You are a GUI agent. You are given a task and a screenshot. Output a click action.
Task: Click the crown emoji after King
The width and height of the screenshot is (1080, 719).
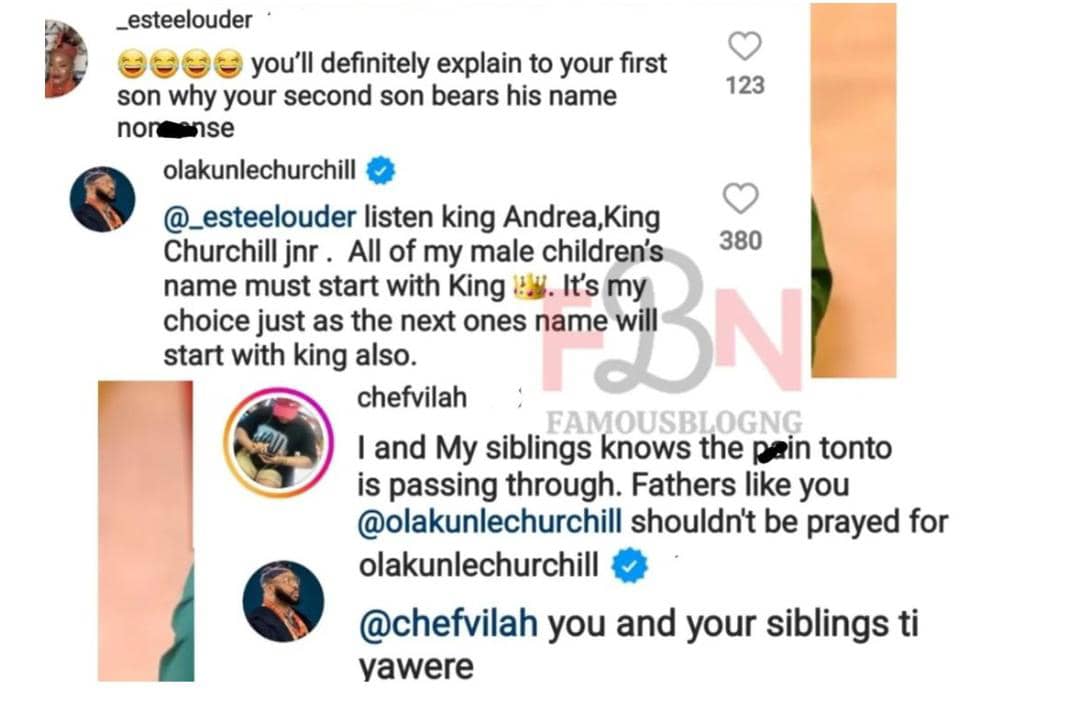tap(530, 286)
